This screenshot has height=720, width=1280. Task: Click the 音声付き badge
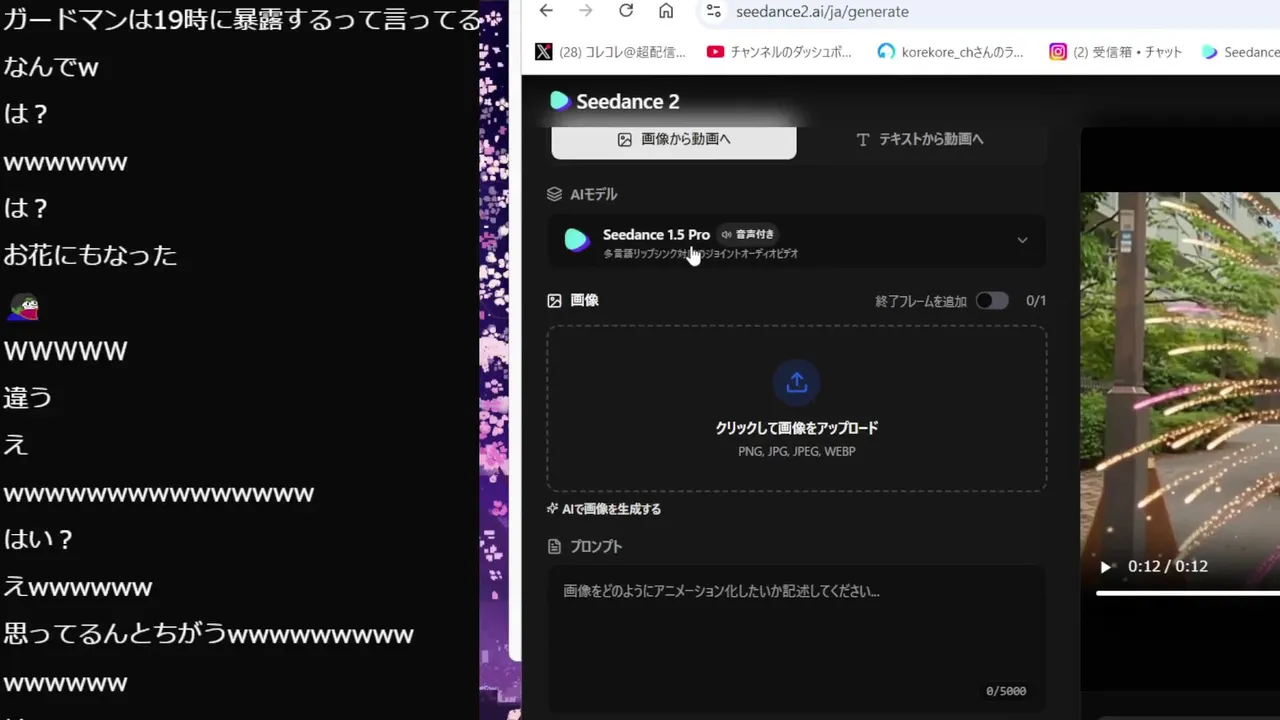(746, 234)
